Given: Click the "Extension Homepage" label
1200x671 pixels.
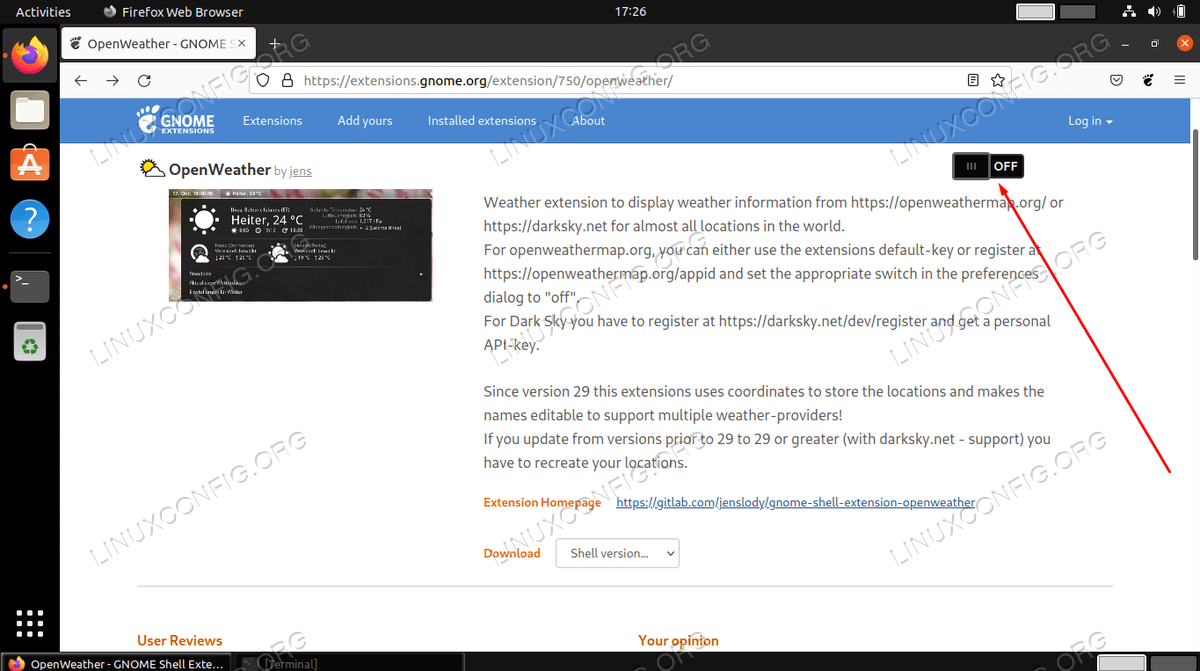Looking at the screenshot, I should pyautogui.click(x=542, y=502).
